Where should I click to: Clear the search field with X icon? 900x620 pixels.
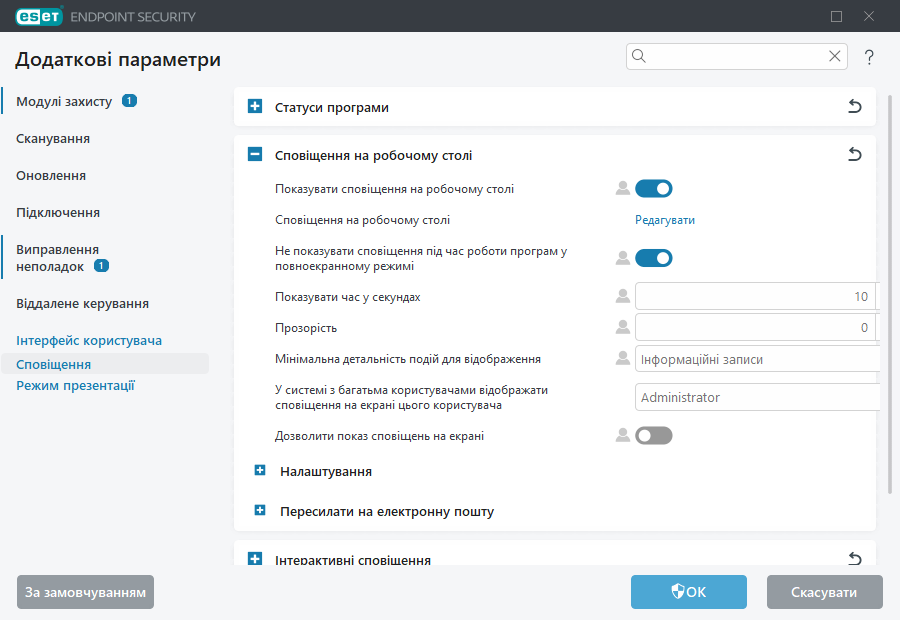(835, 57)
